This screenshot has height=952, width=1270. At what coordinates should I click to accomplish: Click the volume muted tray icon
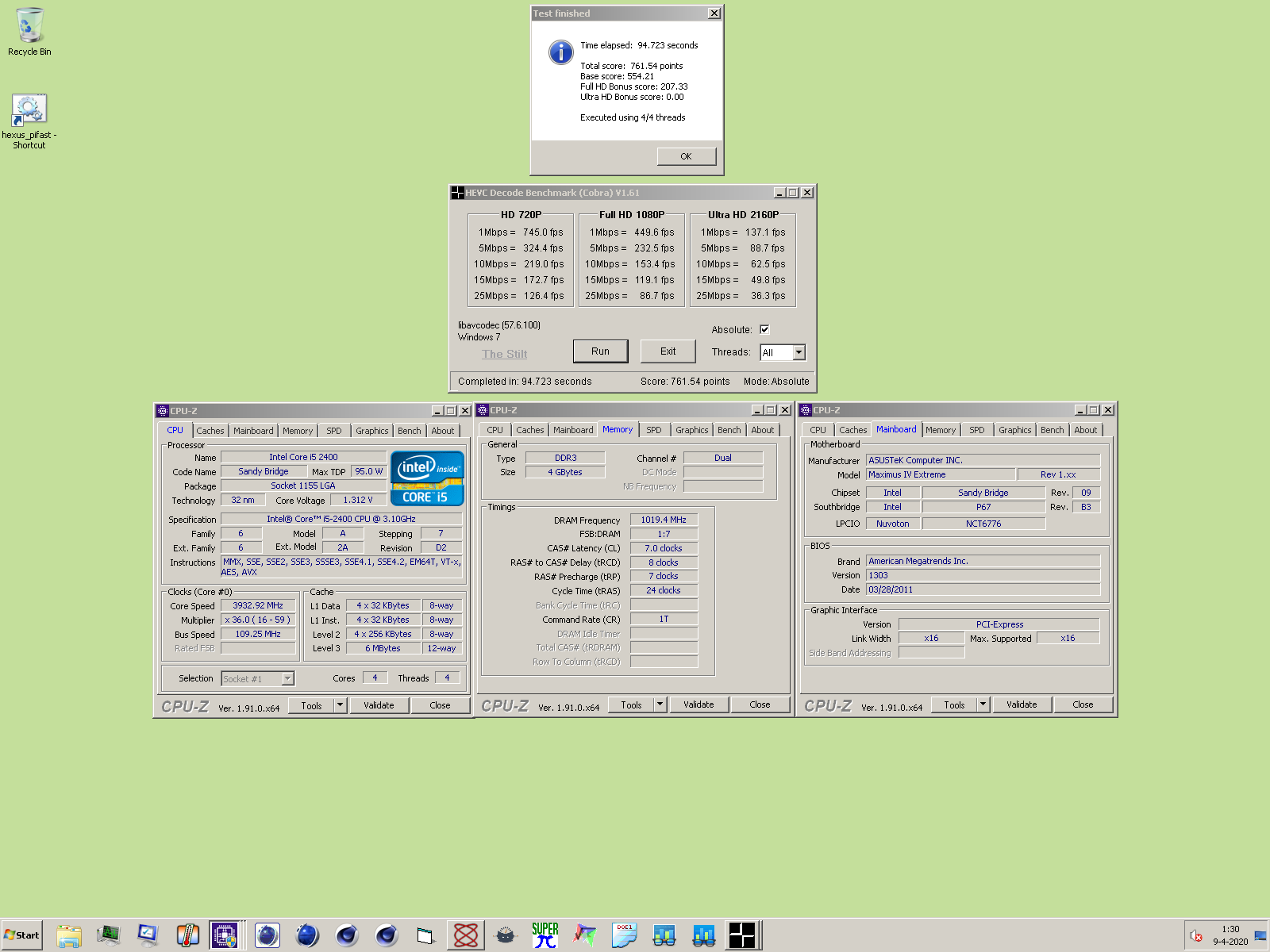[x=1196, y=936]
